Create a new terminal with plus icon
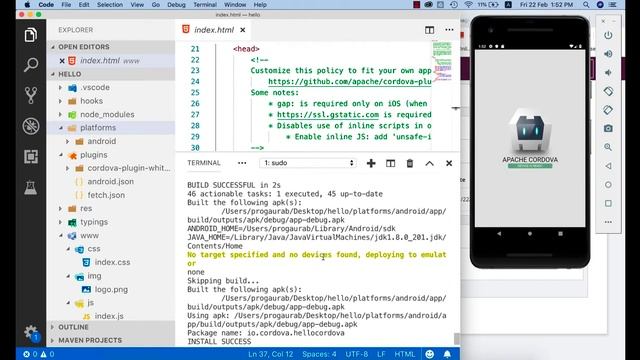Image resolution: width=640 pixels, height=360 pixels. (x=371, y=163)
